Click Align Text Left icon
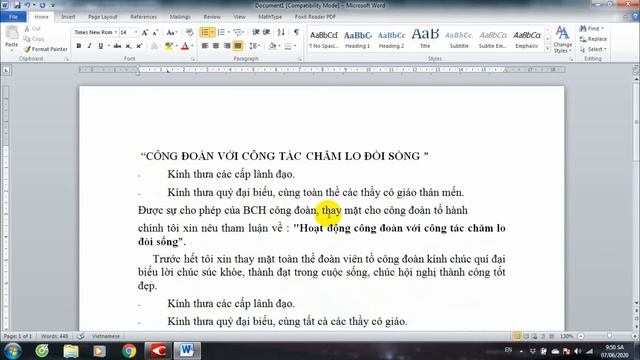 click(x=205, y=46)
